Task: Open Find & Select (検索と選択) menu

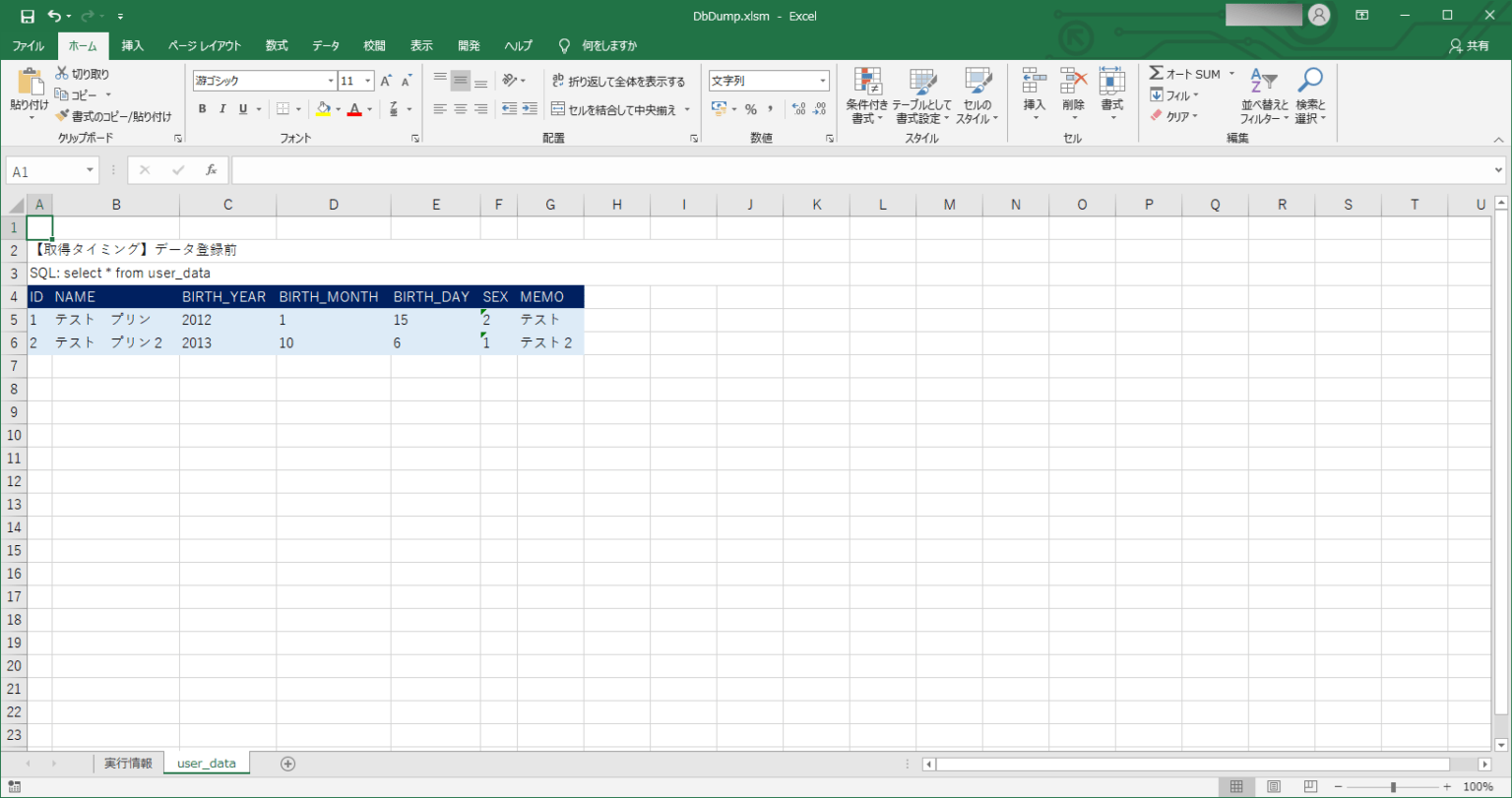Action: tap(1310, 96)
